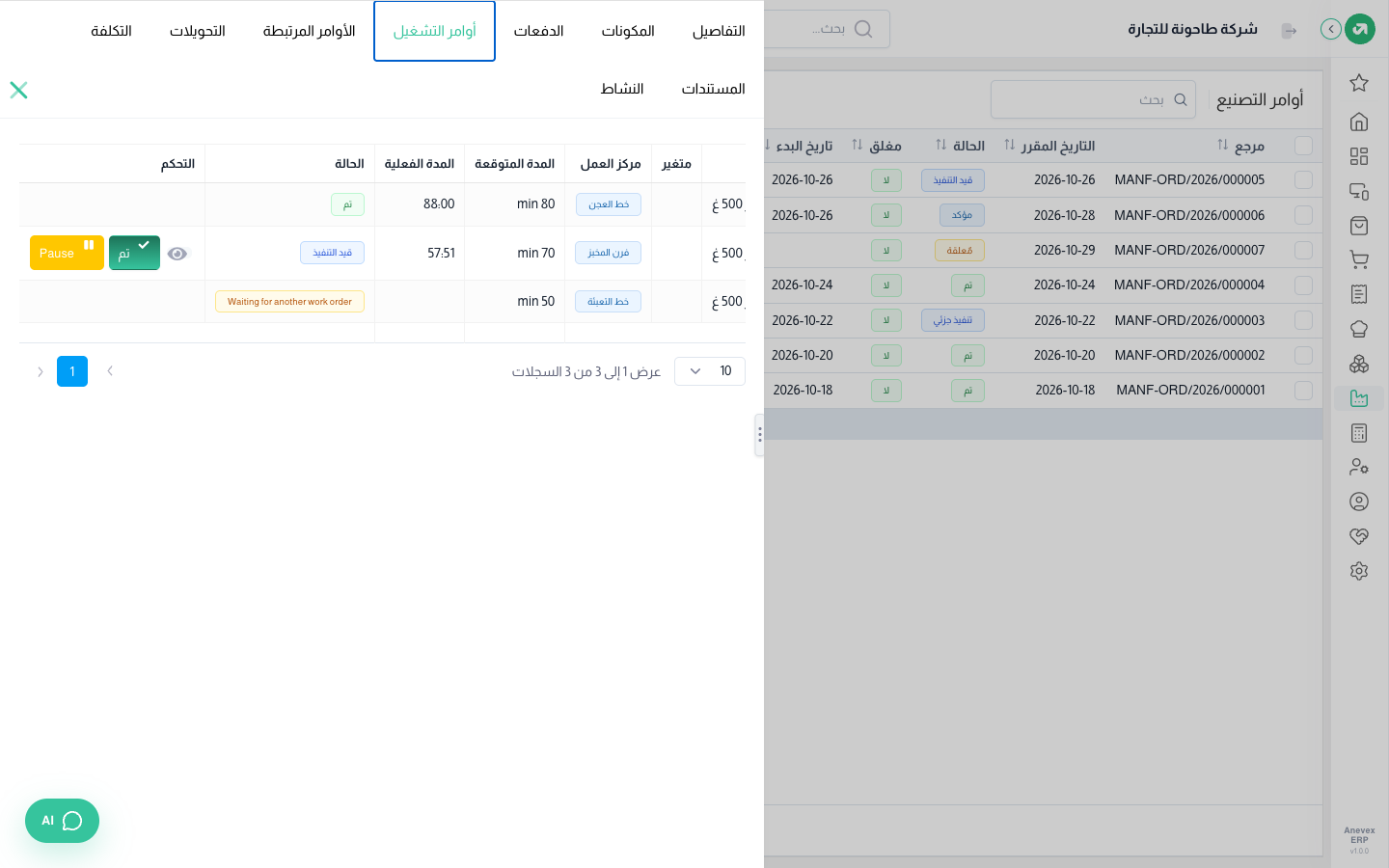Switch to التفاصيل tab

click(719, 31)
